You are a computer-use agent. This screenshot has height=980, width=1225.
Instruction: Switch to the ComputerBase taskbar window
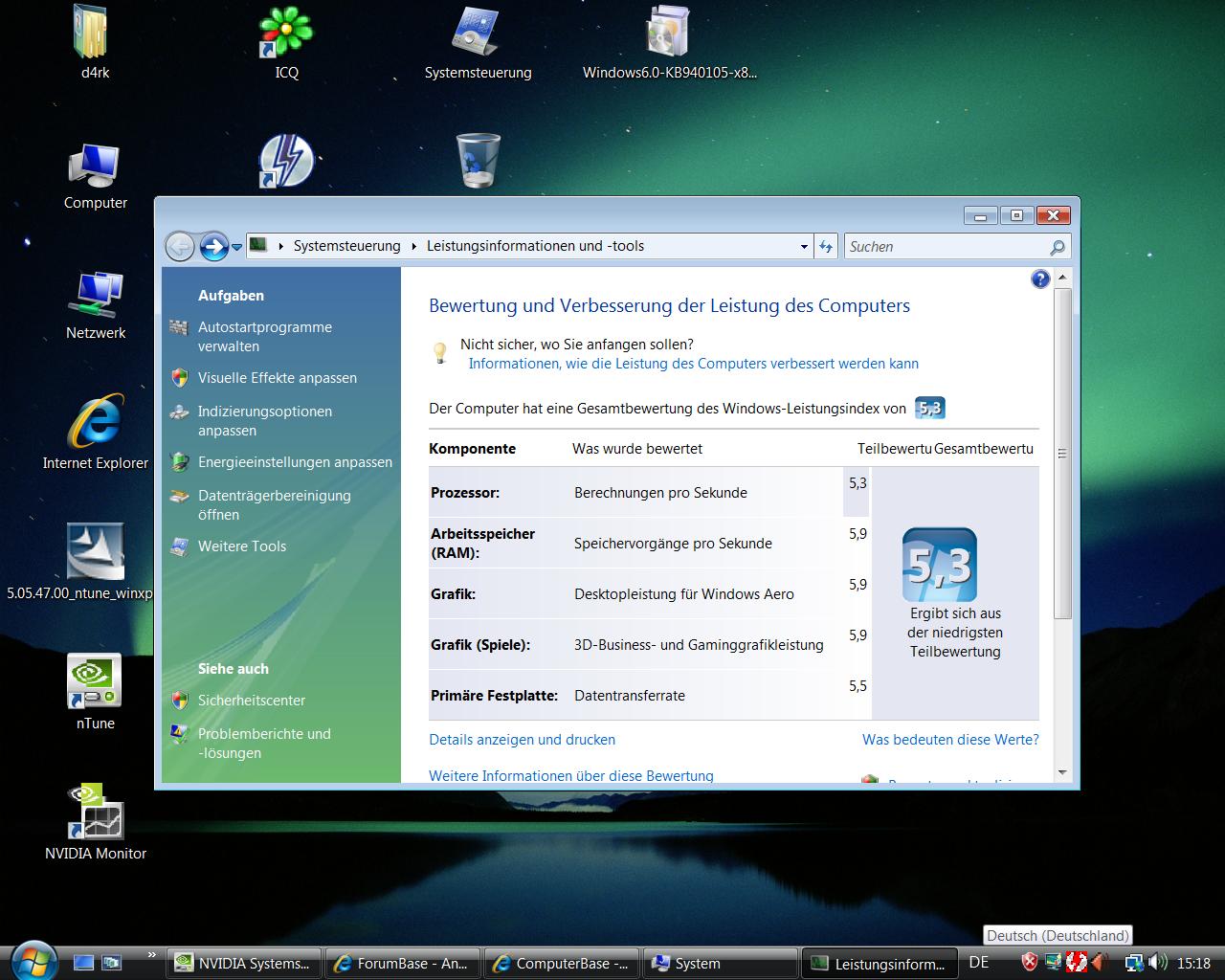[x=562, y=964]
